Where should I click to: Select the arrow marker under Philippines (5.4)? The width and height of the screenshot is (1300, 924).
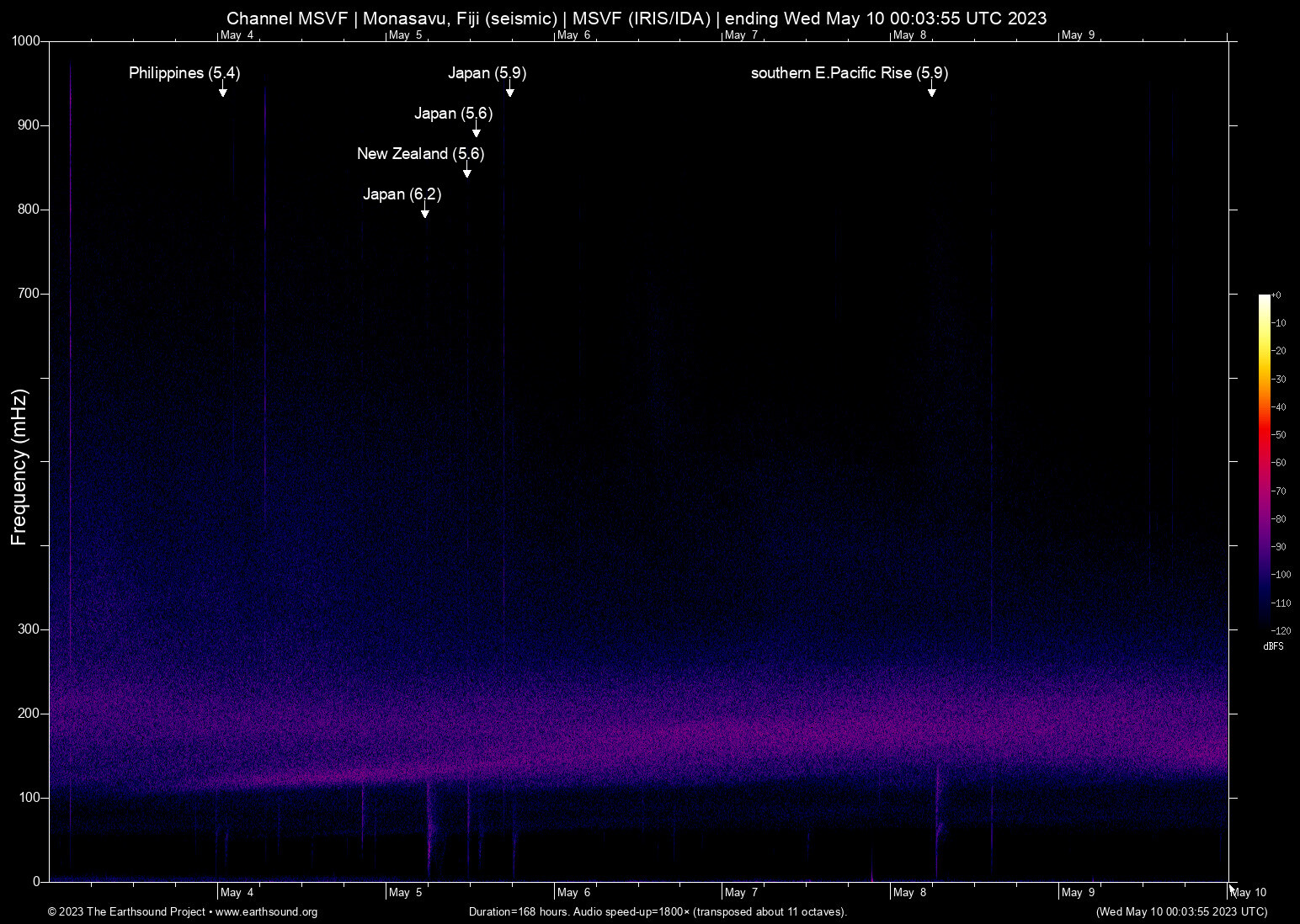coord(223,90)
